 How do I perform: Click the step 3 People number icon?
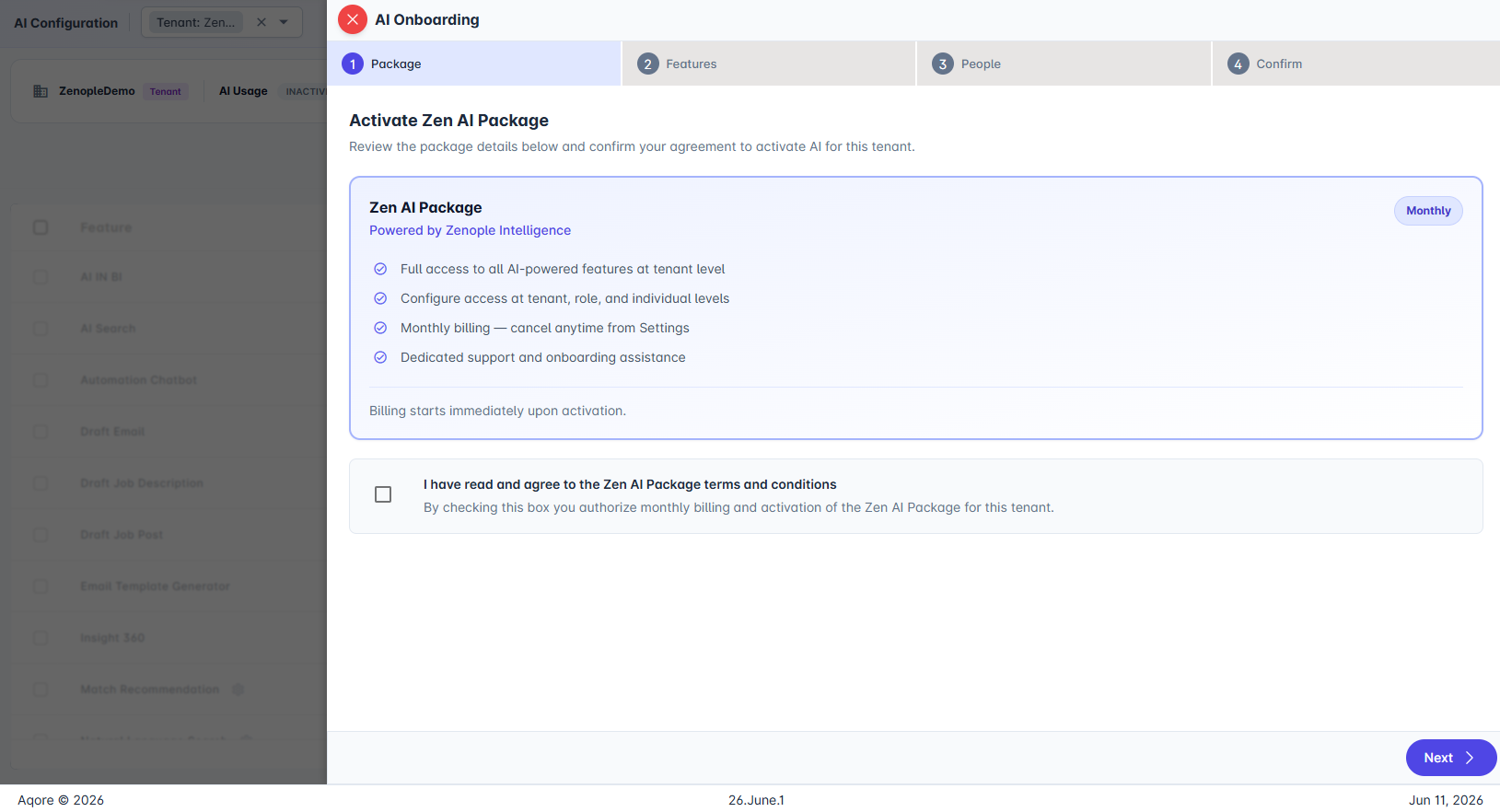[943, 64]
